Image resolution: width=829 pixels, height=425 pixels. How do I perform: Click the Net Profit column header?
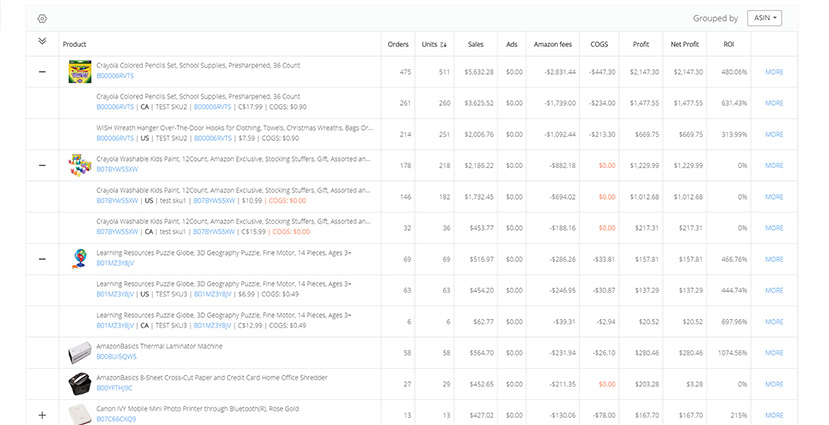coord(685,44)
